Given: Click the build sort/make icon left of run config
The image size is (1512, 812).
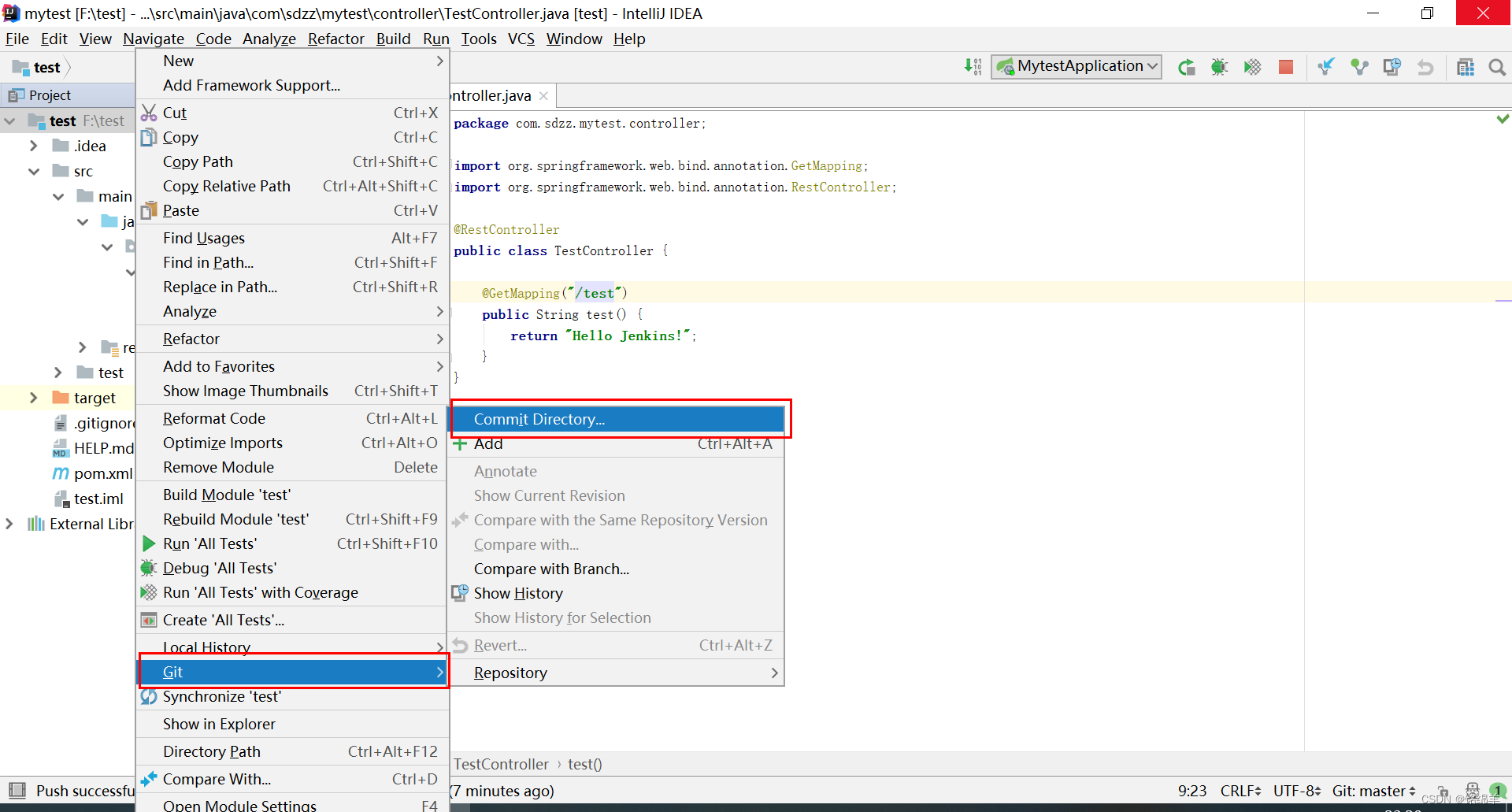Looking at the screenshot, I should pyautogui.click(x=973, y=67).
